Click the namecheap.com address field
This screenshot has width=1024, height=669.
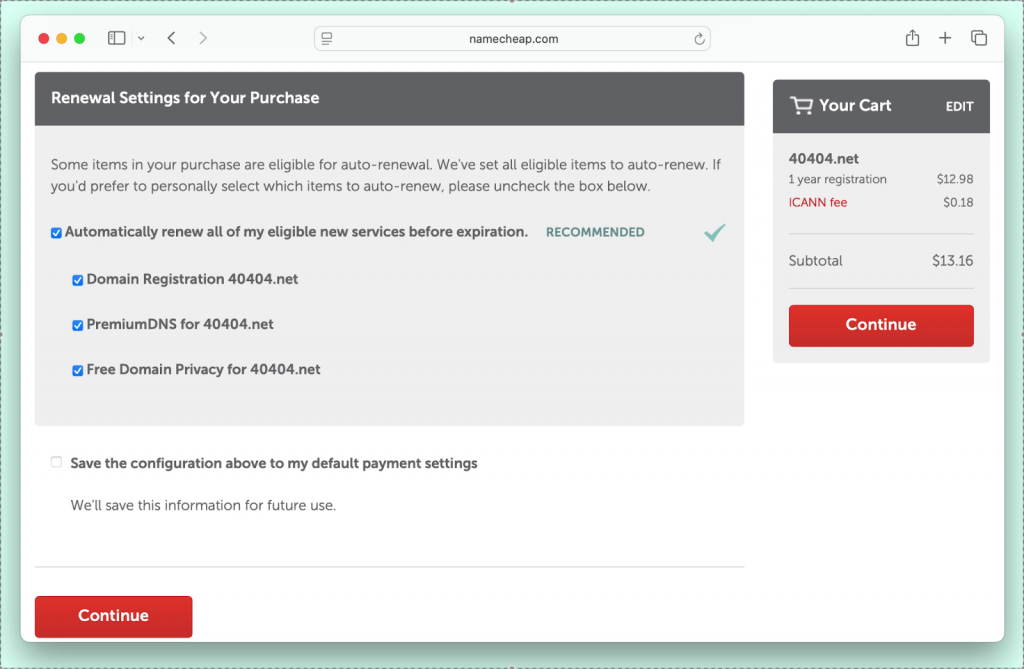[512, 39]
